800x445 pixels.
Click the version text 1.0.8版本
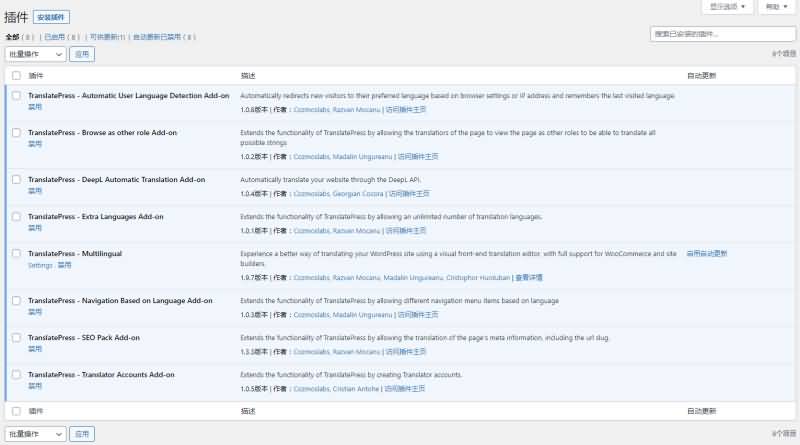pyautogui.click(x=254, y=110)
